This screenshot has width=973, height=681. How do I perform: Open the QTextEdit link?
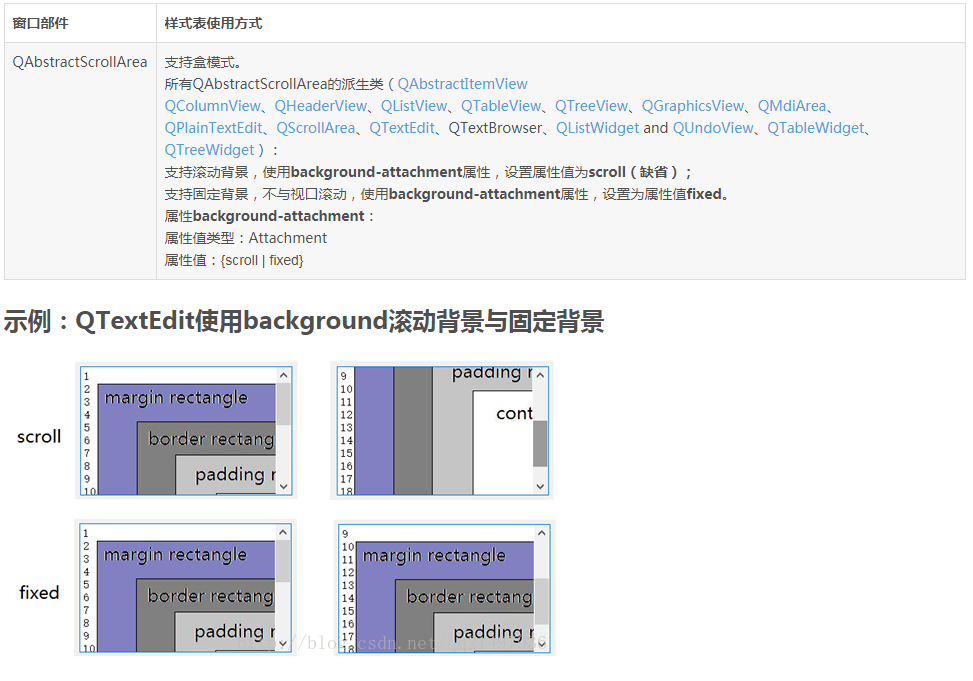401,128
